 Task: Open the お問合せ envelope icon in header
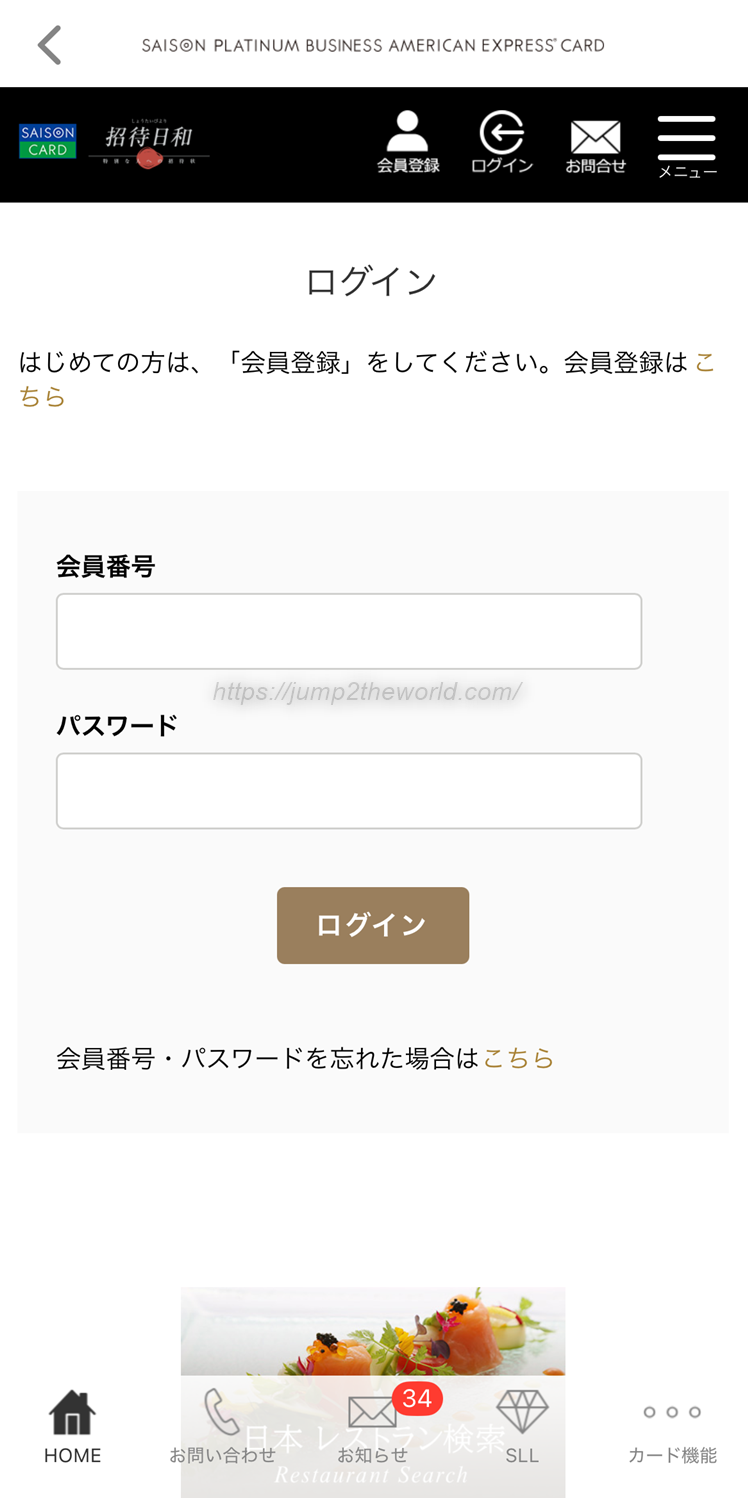[595, 145]
